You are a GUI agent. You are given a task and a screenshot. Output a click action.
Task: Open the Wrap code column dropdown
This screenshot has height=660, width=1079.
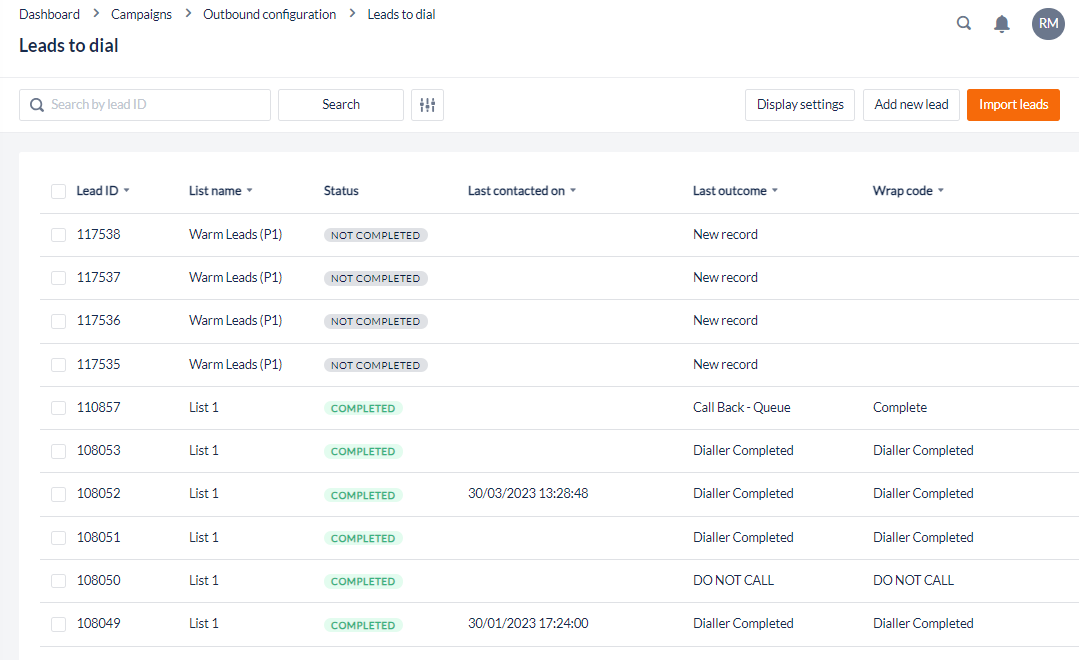point(941,191)
